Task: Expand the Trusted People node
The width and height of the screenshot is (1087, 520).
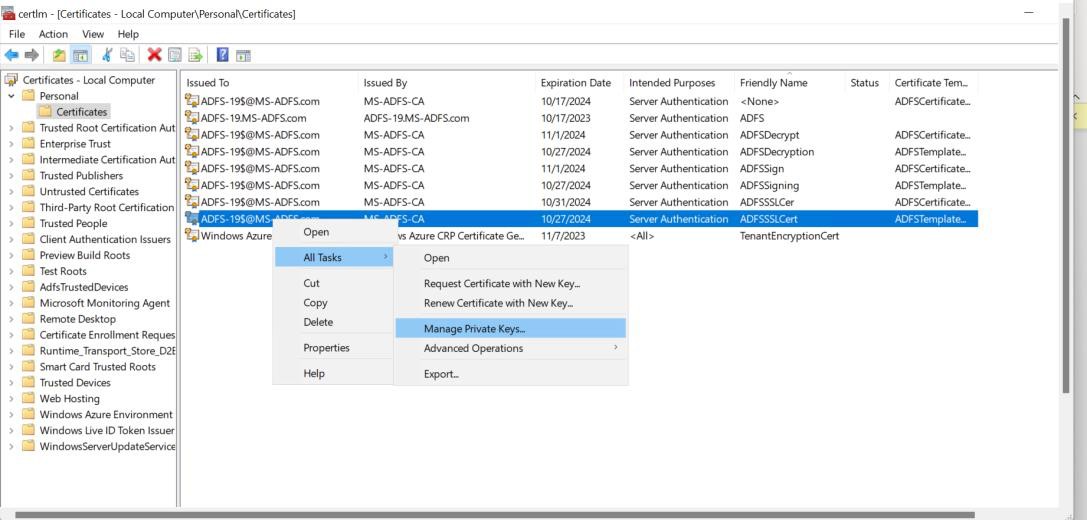Action: [x=11, y=223]
